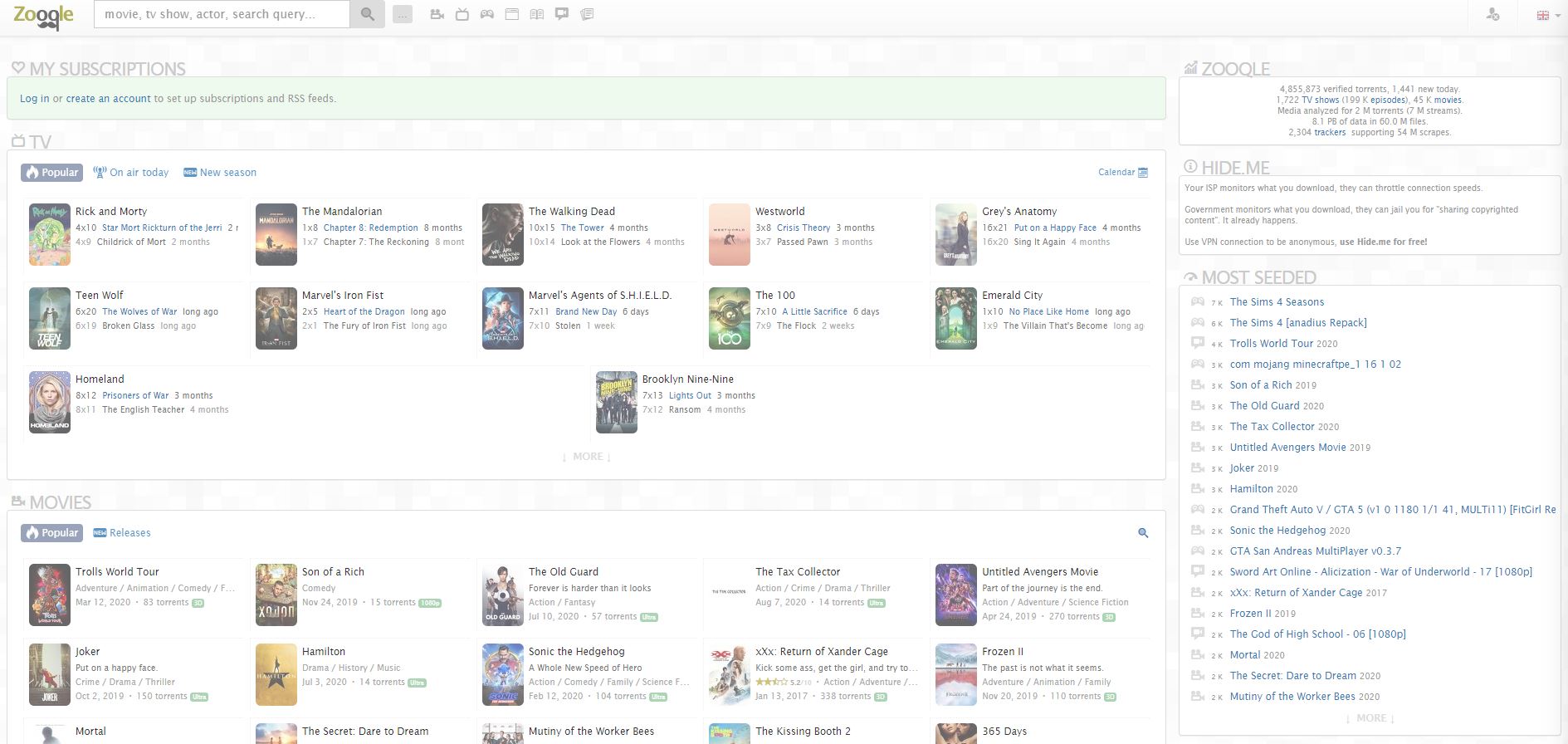This screenshot has width=1568, height=744.
Task: Click the advanced search '...' button
Action: [x=403, y=14]
